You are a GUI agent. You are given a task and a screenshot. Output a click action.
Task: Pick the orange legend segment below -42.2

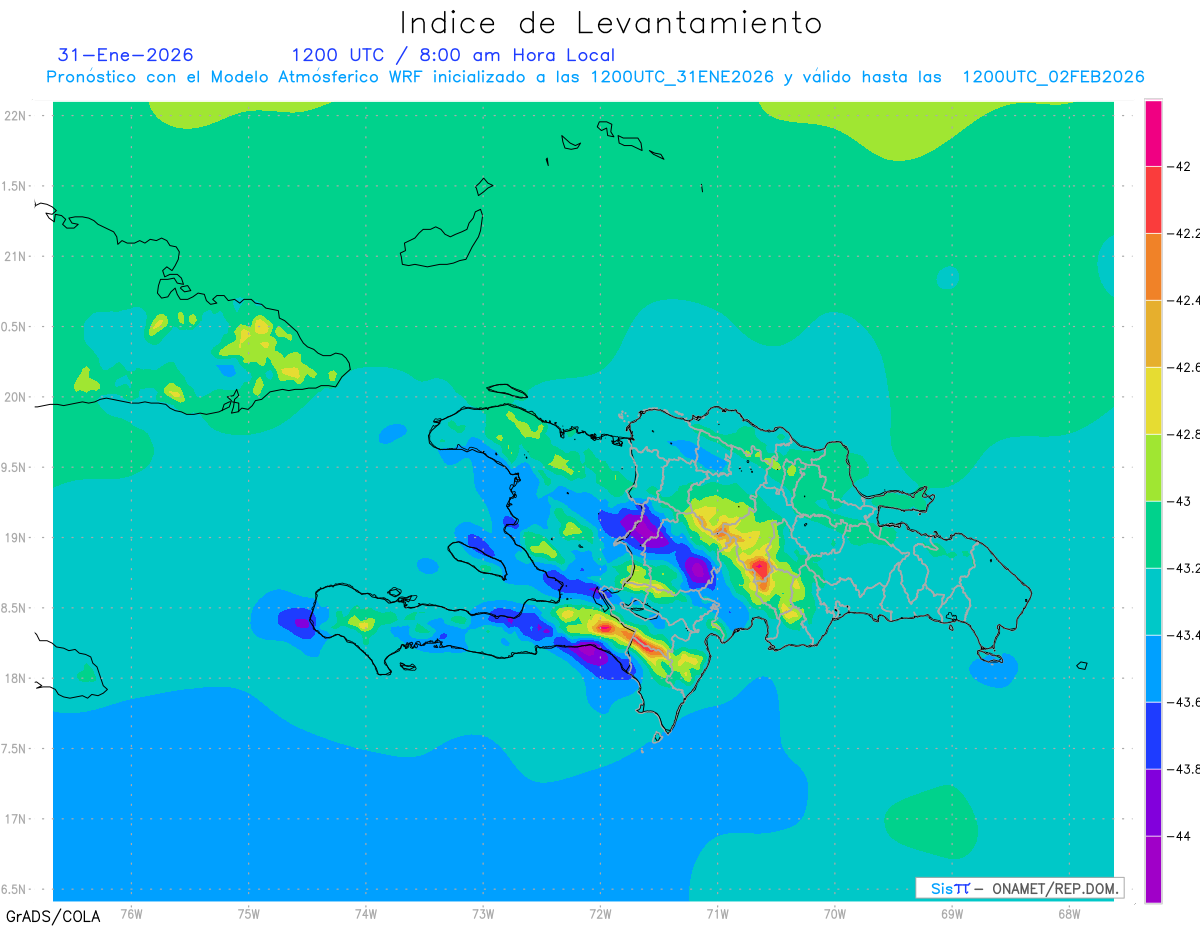[1153, 267]
